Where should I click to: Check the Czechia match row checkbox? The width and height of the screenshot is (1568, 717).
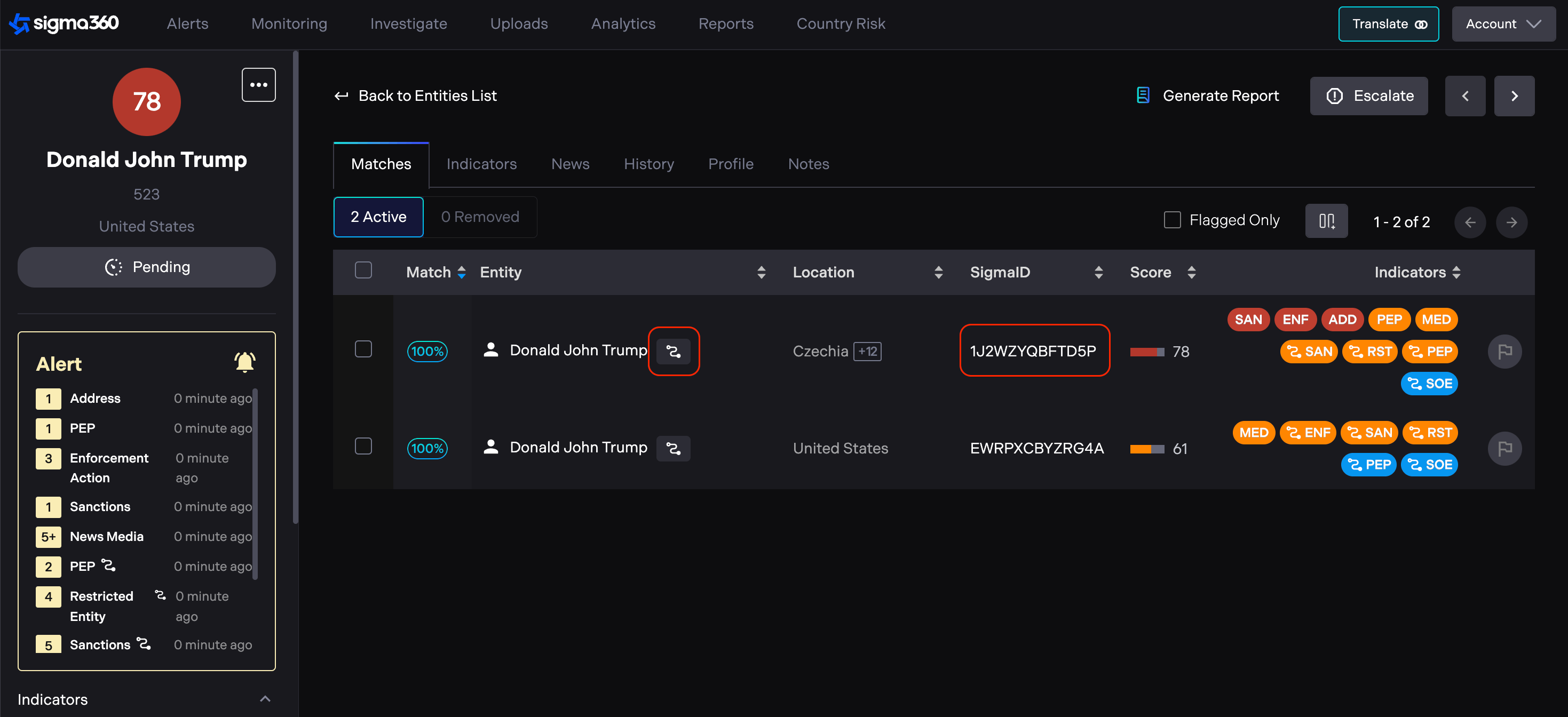tap(363, 349)
